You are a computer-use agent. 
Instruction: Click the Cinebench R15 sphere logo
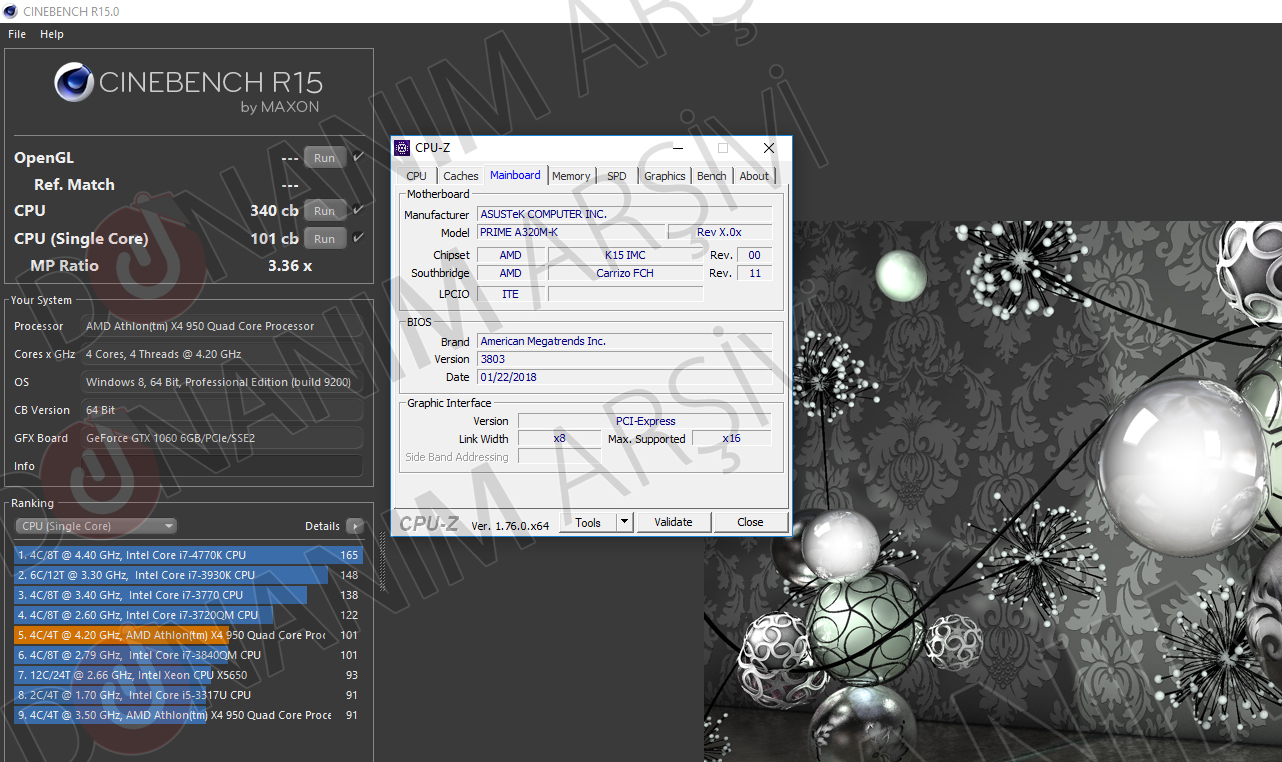pos(74,82)
